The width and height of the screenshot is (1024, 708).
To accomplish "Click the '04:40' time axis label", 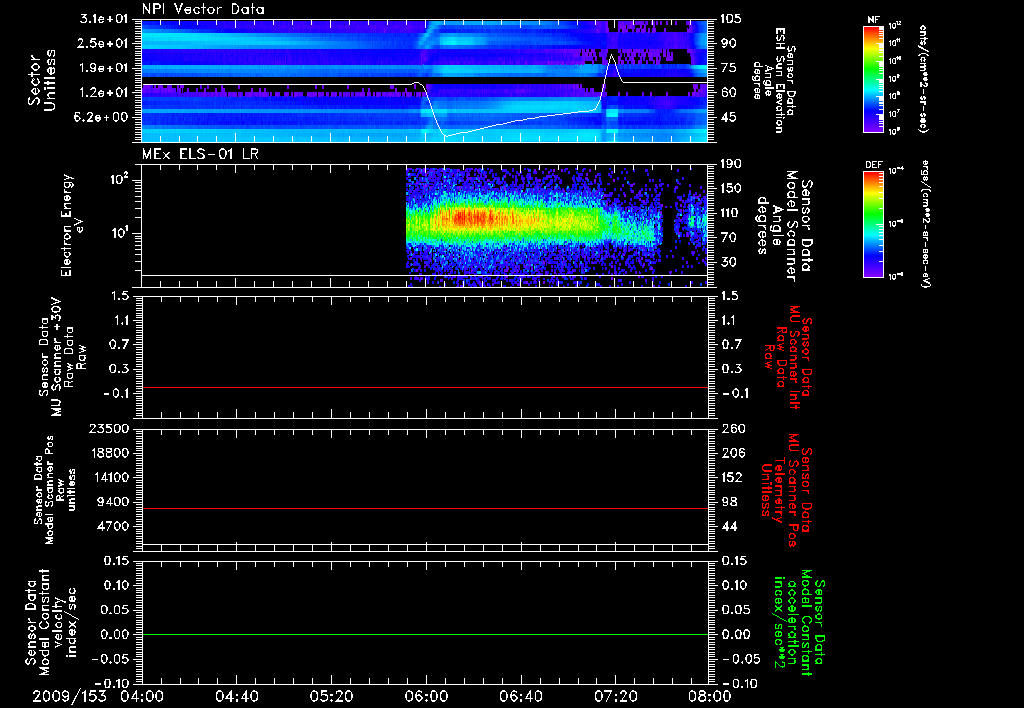I will tap(236, 696).
